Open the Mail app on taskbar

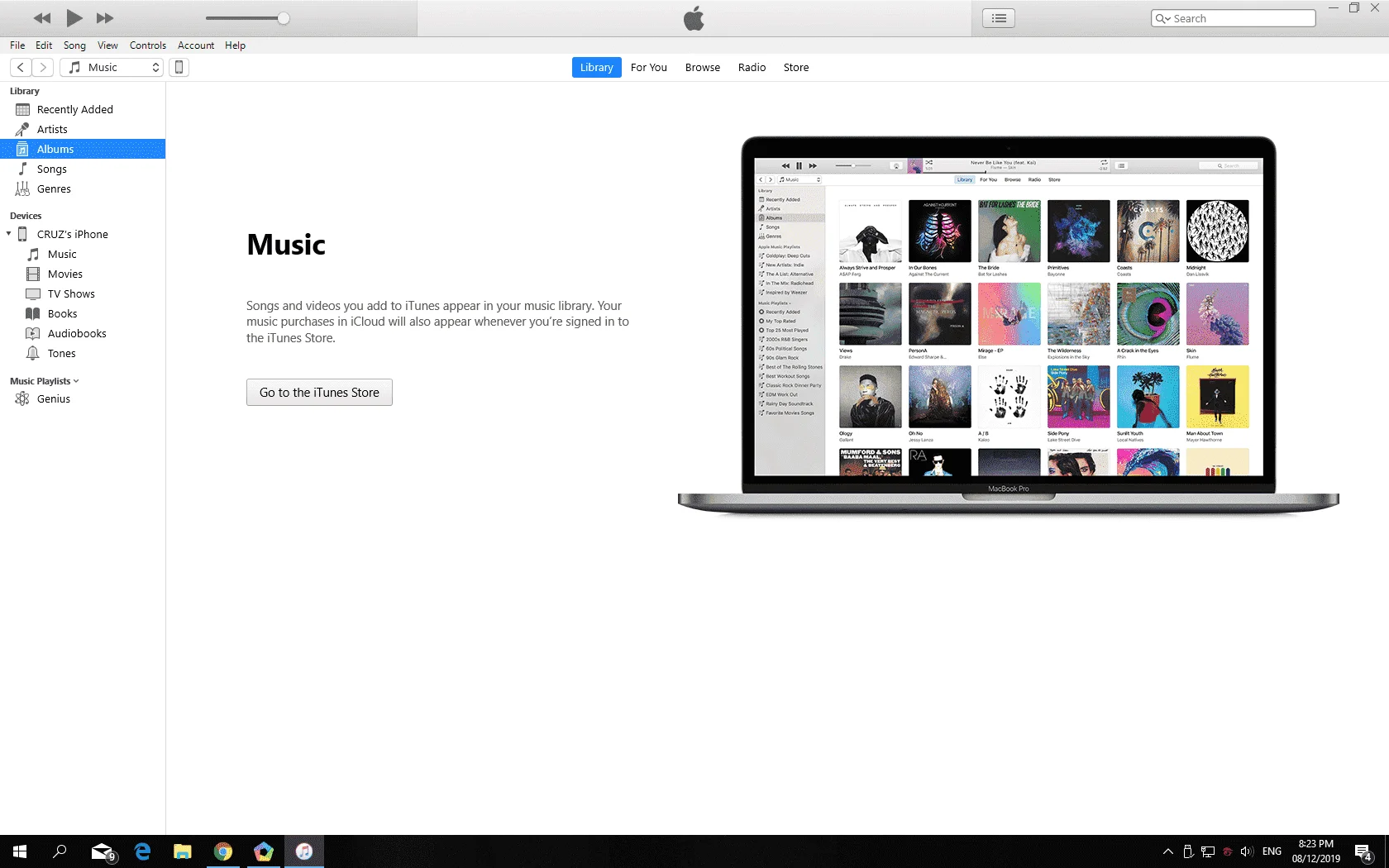(x=102, y=851)
